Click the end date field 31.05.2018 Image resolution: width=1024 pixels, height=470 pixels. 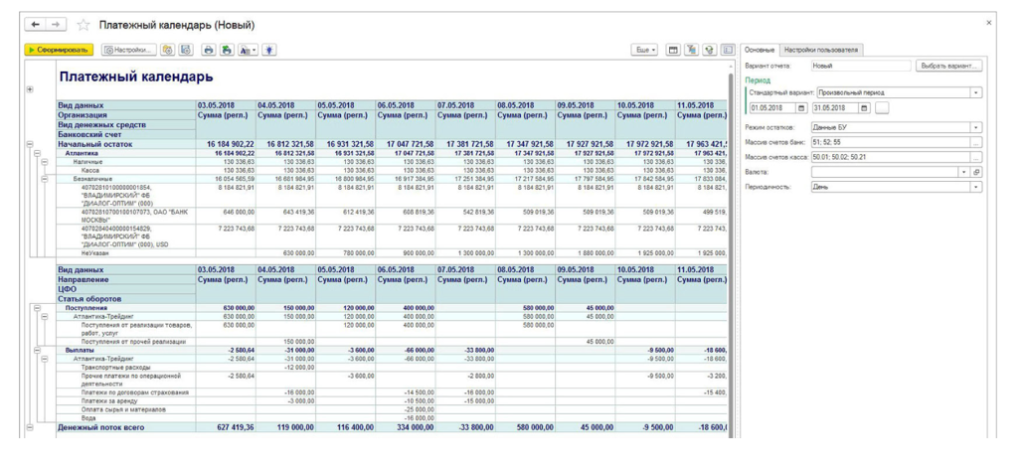coord(835,108)
